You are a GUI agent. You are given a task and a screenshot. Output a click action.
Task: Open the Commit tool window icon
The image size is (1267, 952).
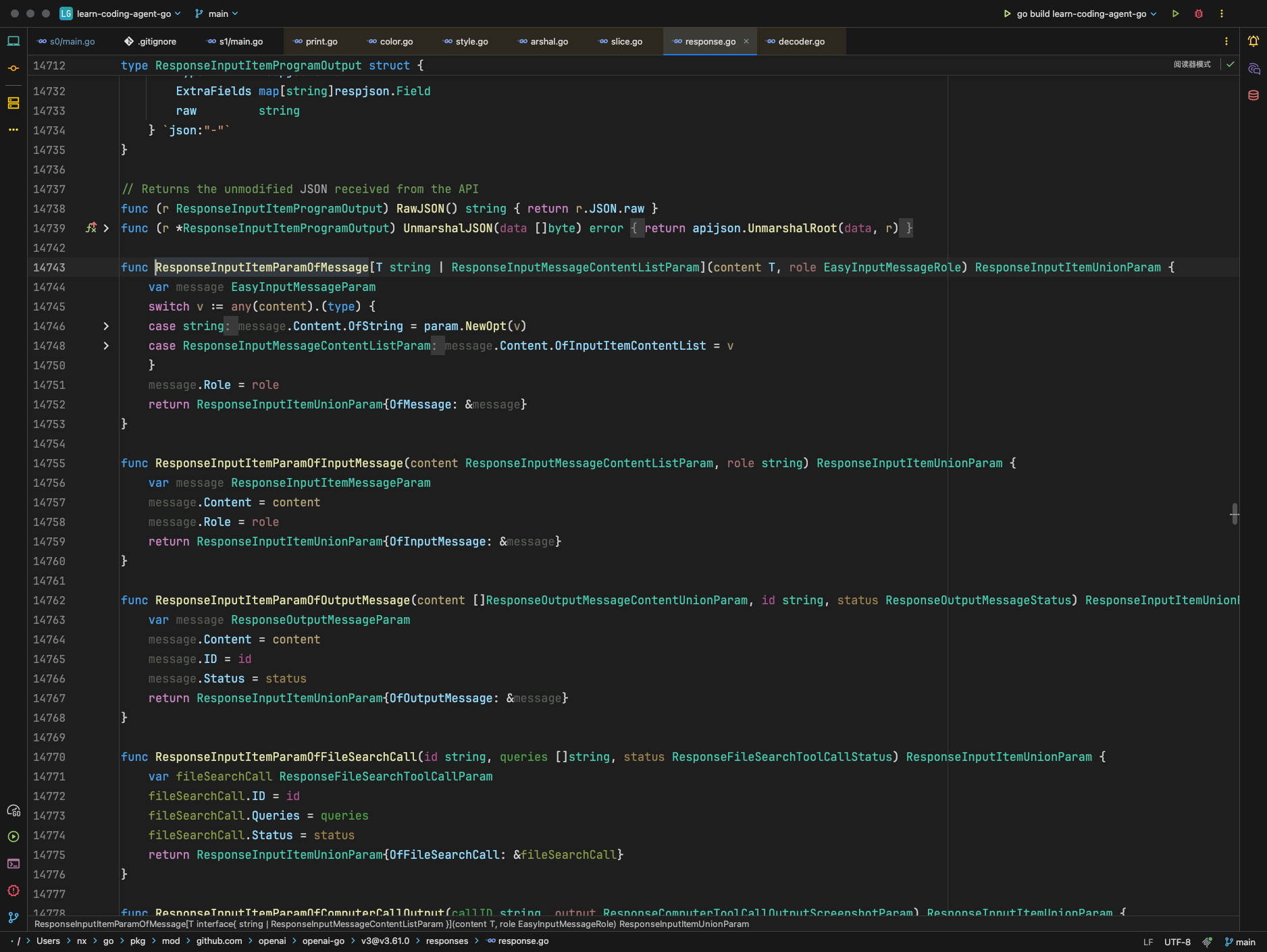14,68
